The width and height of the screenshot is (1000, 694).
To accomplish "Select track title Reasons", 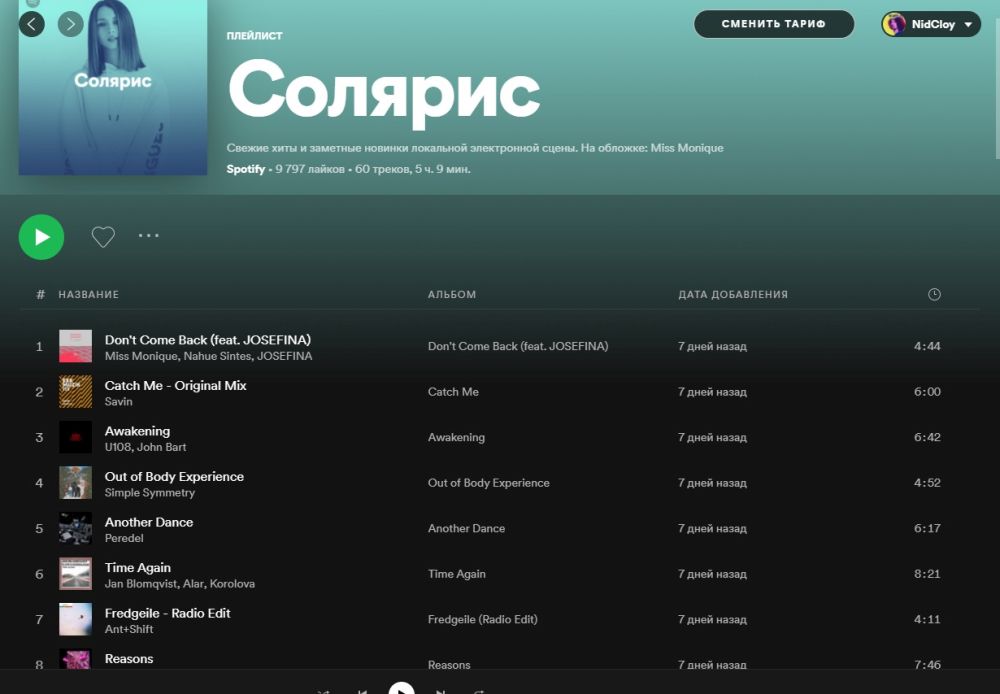I will [x=129, y=659].
